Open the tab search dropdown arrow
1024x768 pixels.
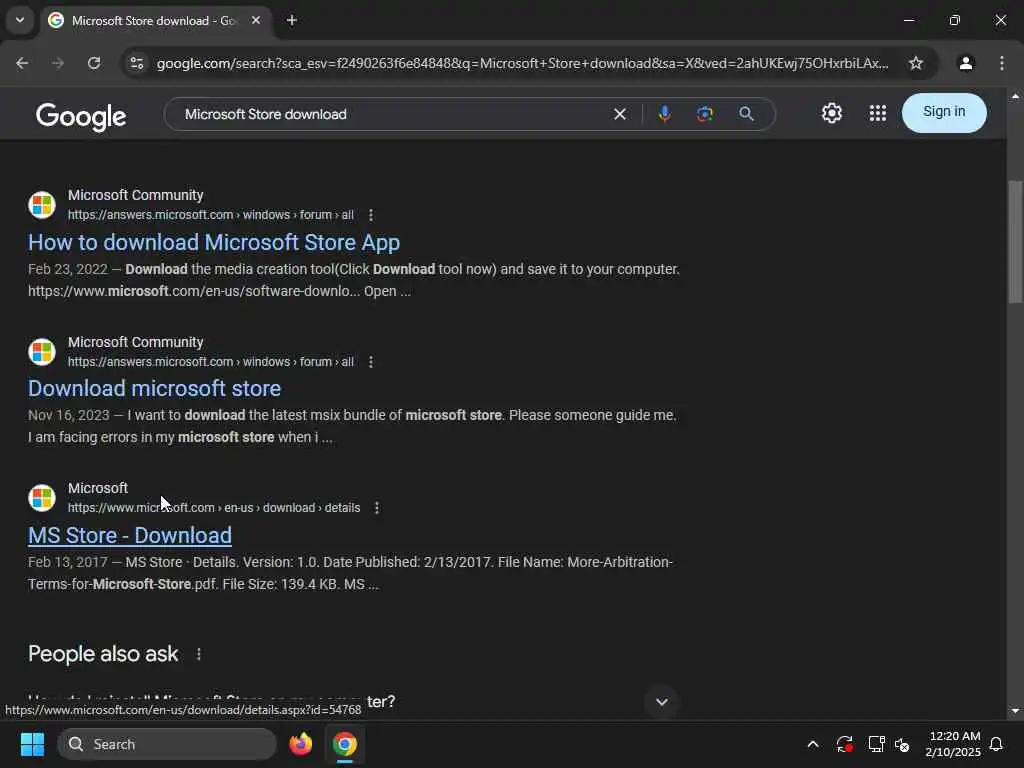pyautogui.click(x=20, y=20)
